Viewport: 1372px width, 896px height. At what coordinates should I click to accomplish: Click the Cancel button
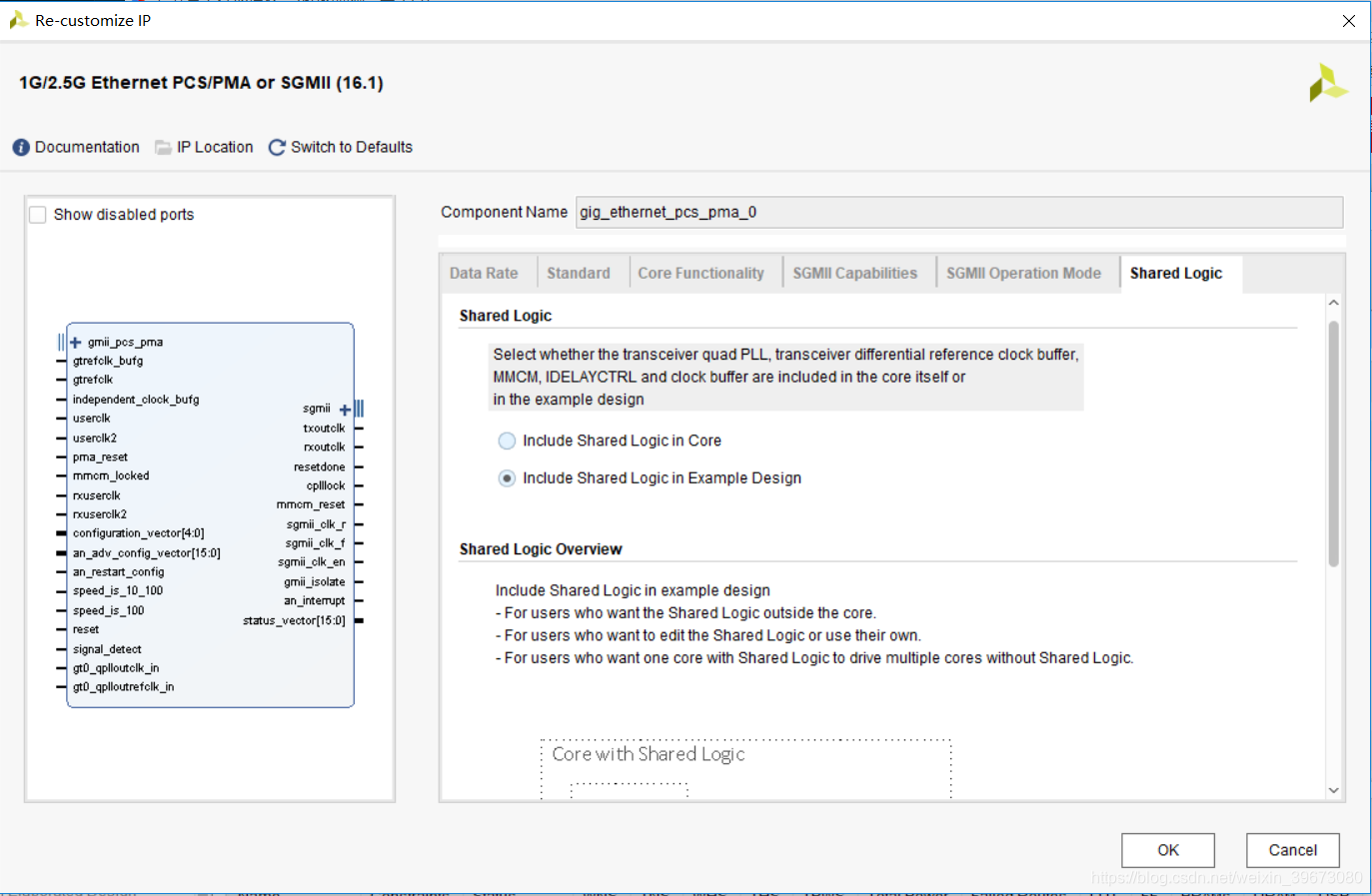pos(1293,850)
